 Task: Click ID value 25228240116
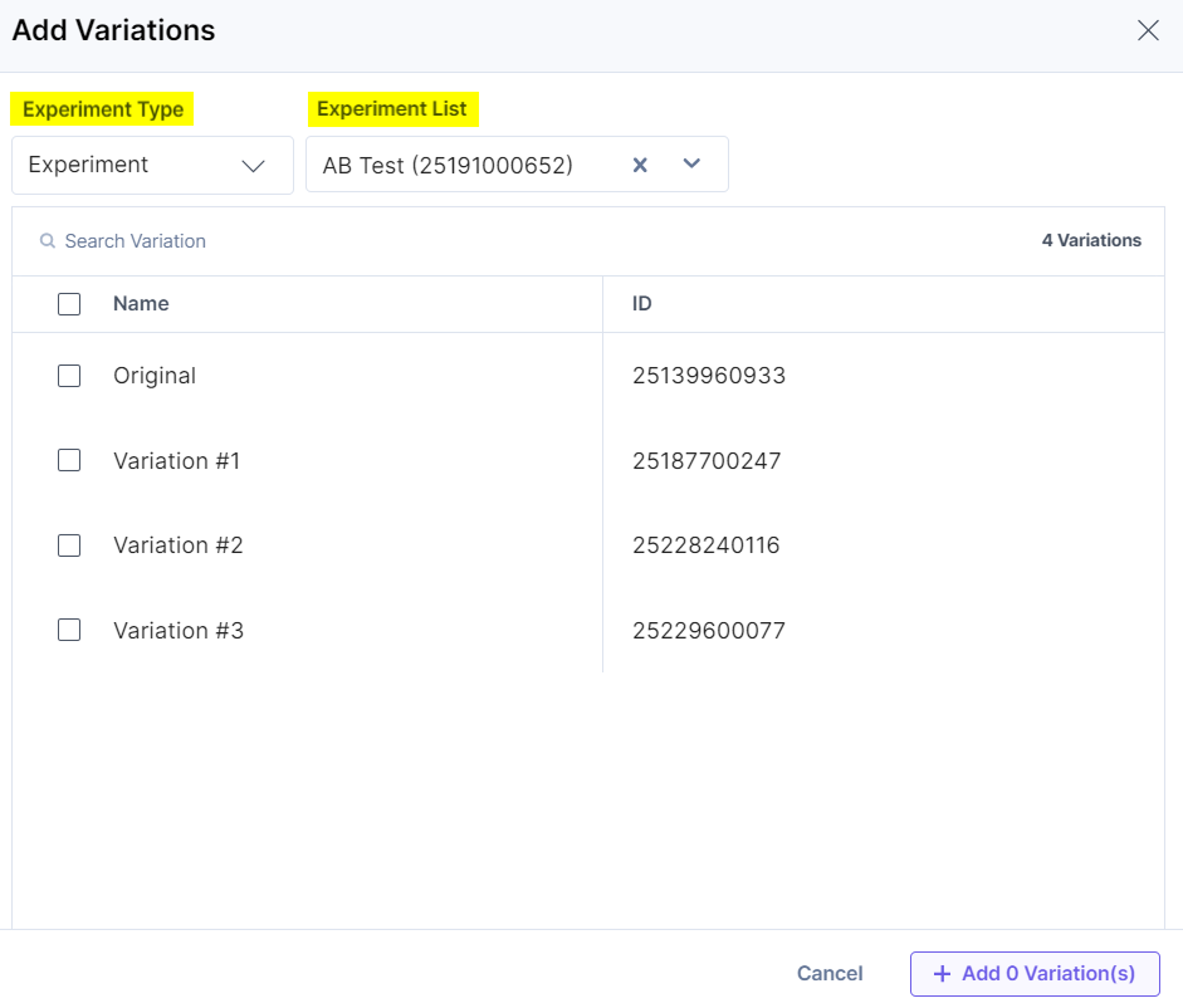point(706,545)
